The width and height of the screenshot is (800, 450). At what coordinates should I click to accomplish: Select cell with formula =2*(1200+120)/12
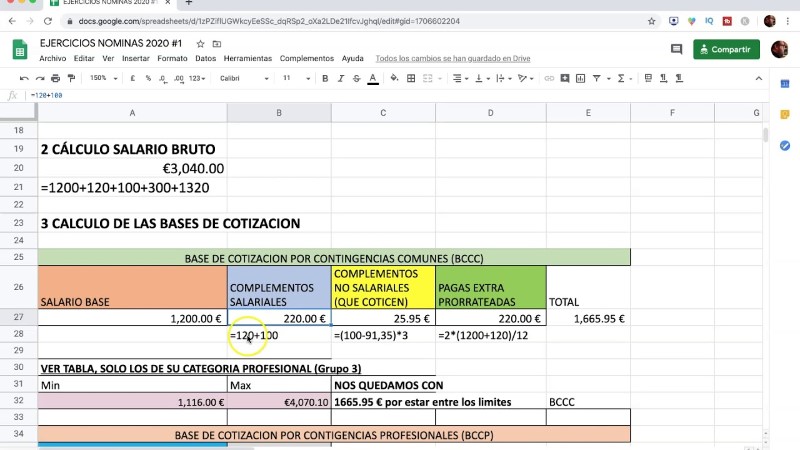point(491,335)
